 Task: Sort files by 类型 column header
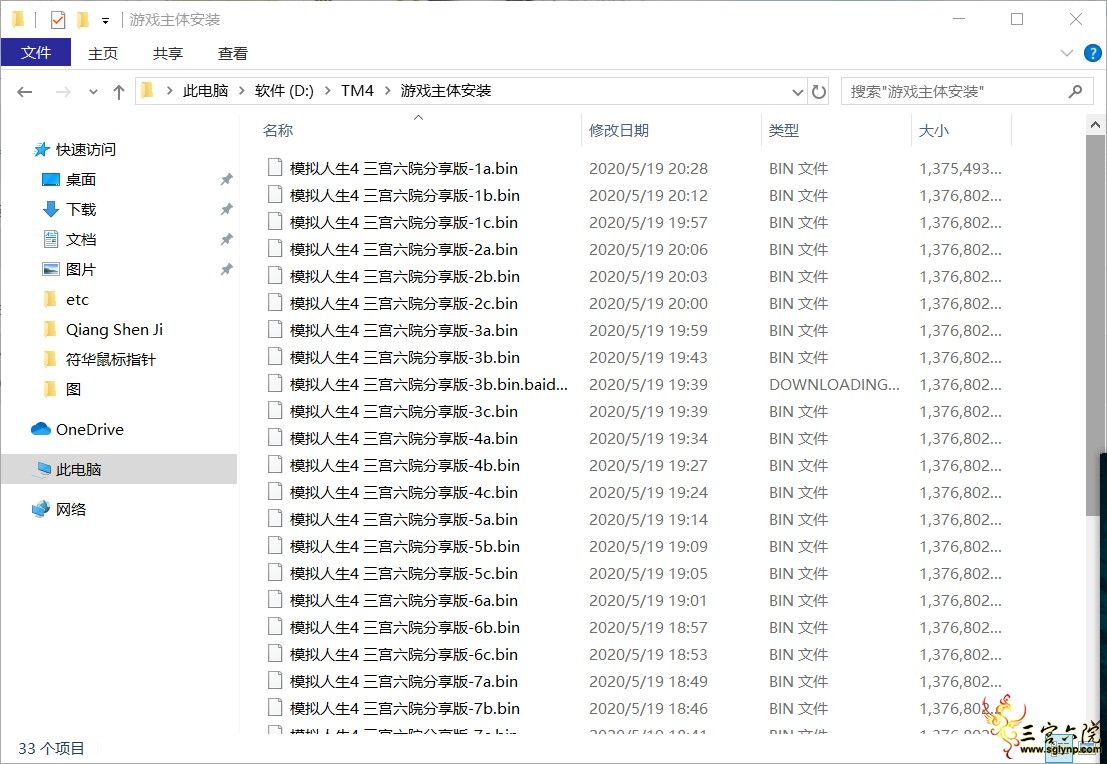point(784,131)
